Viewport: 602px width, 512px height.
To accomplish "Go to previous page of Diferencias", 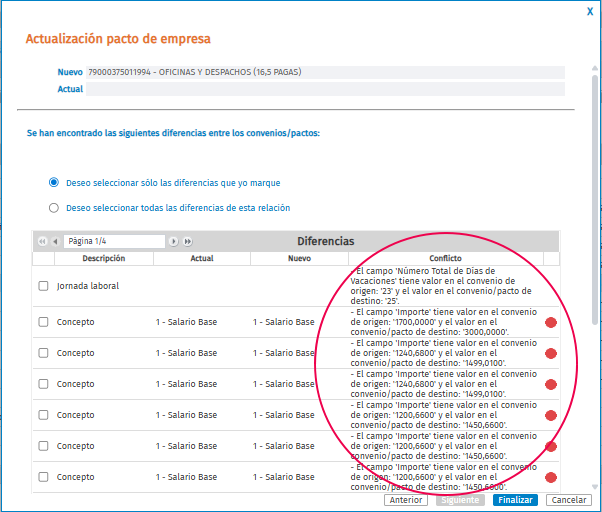I will pyautogui.click(x=55, y=241).
